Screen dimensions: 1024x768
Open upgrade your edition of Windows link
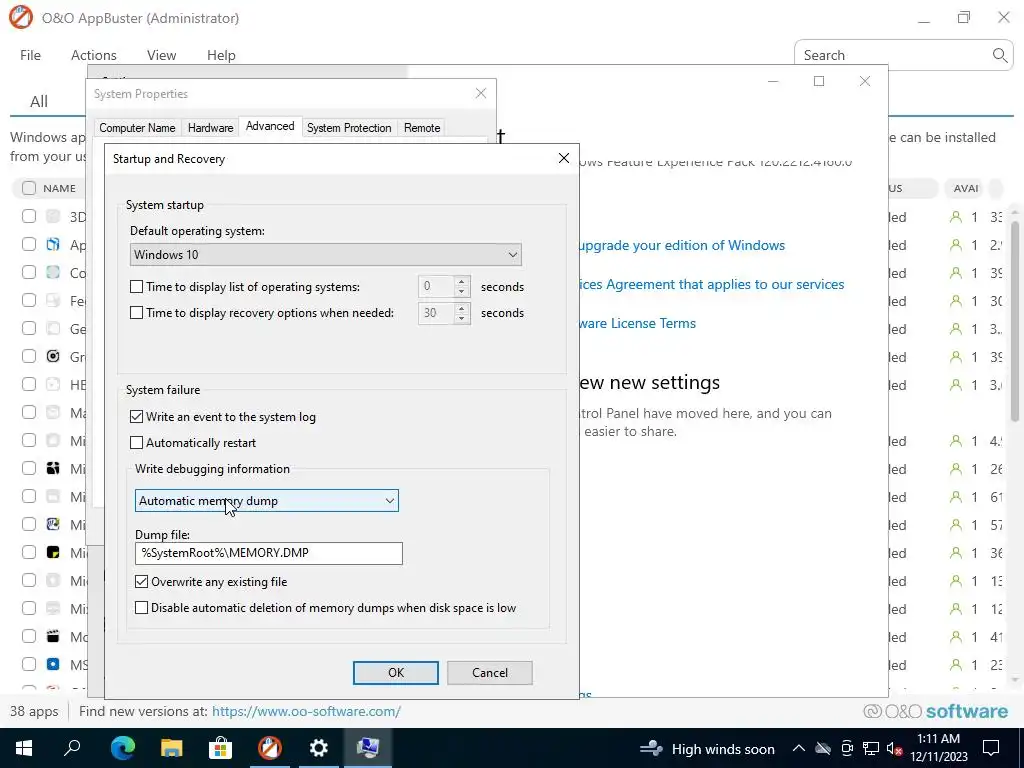point(682,246)
